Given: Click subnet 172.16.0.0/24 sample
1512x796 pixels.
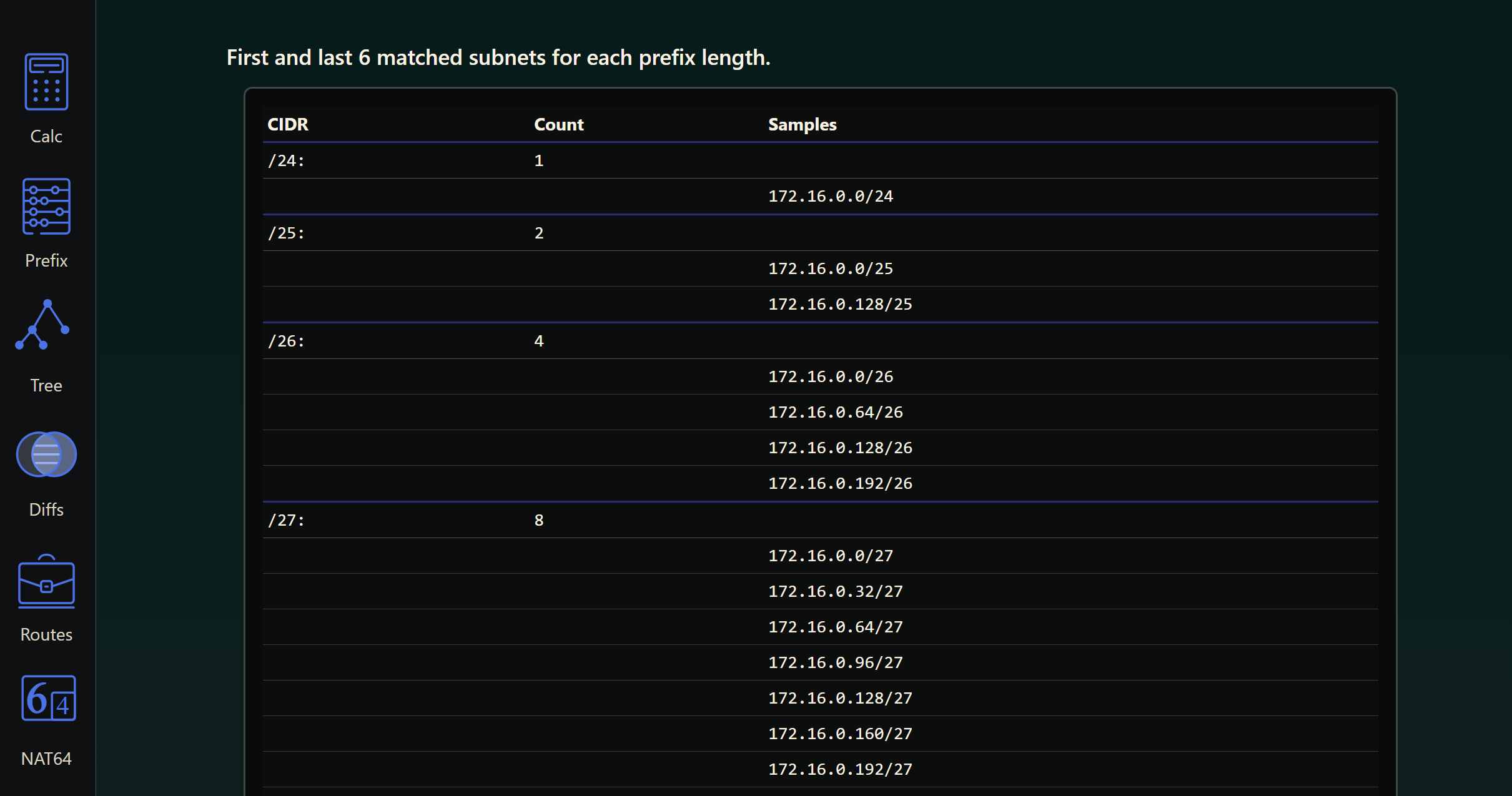Looking at the screenshot, I should click(830, 196).
